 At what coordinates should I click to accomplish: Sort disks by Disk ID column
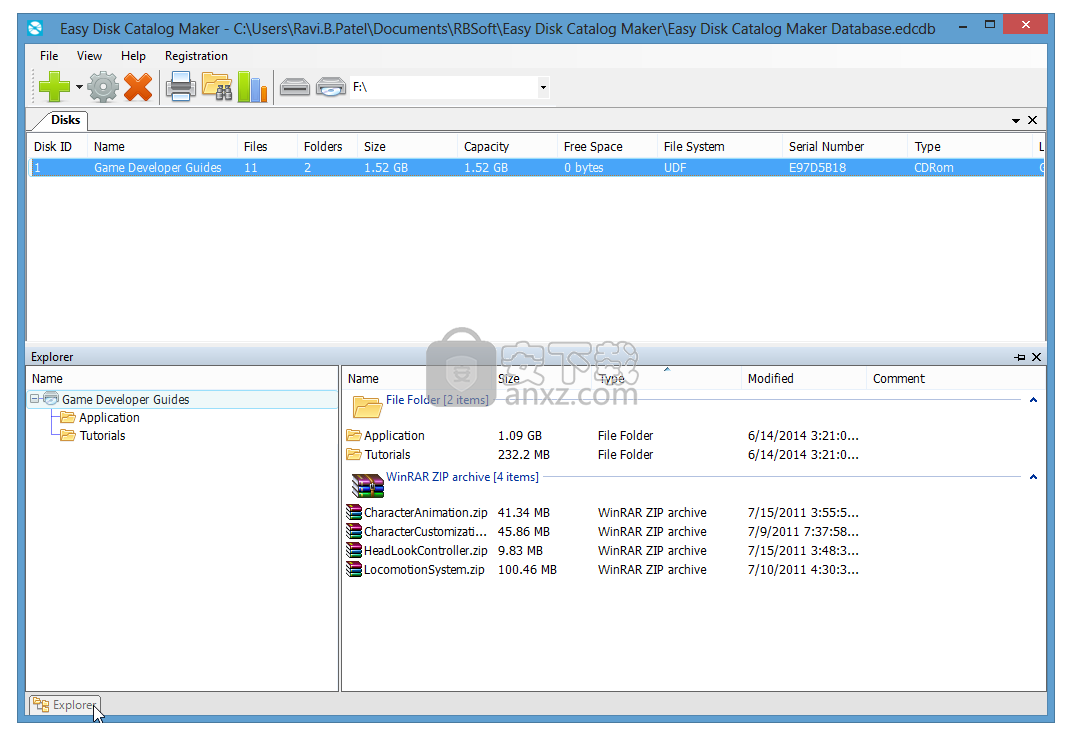[57, 147]
